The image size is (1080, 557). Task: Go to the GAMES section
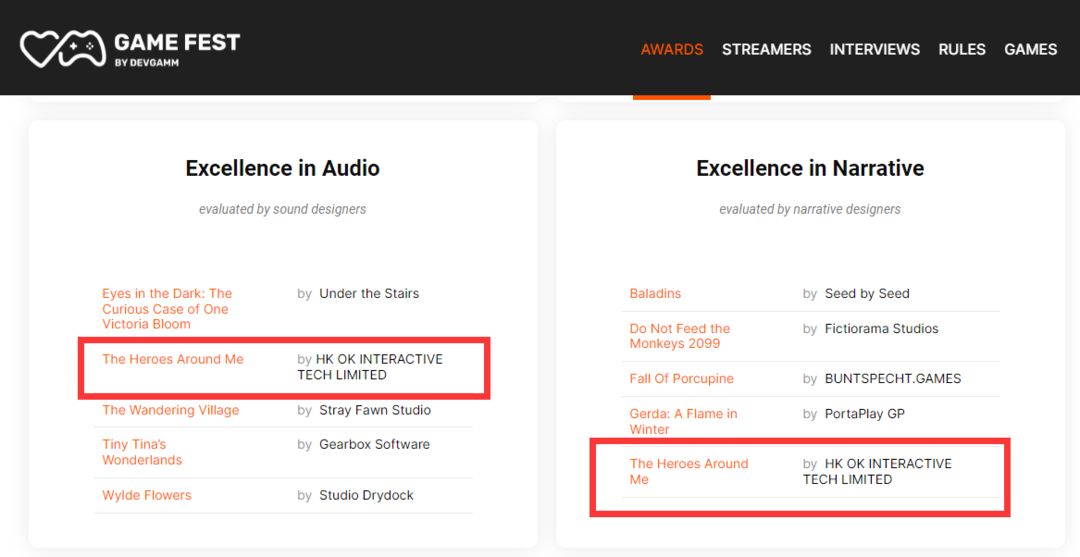(1030, 50)
